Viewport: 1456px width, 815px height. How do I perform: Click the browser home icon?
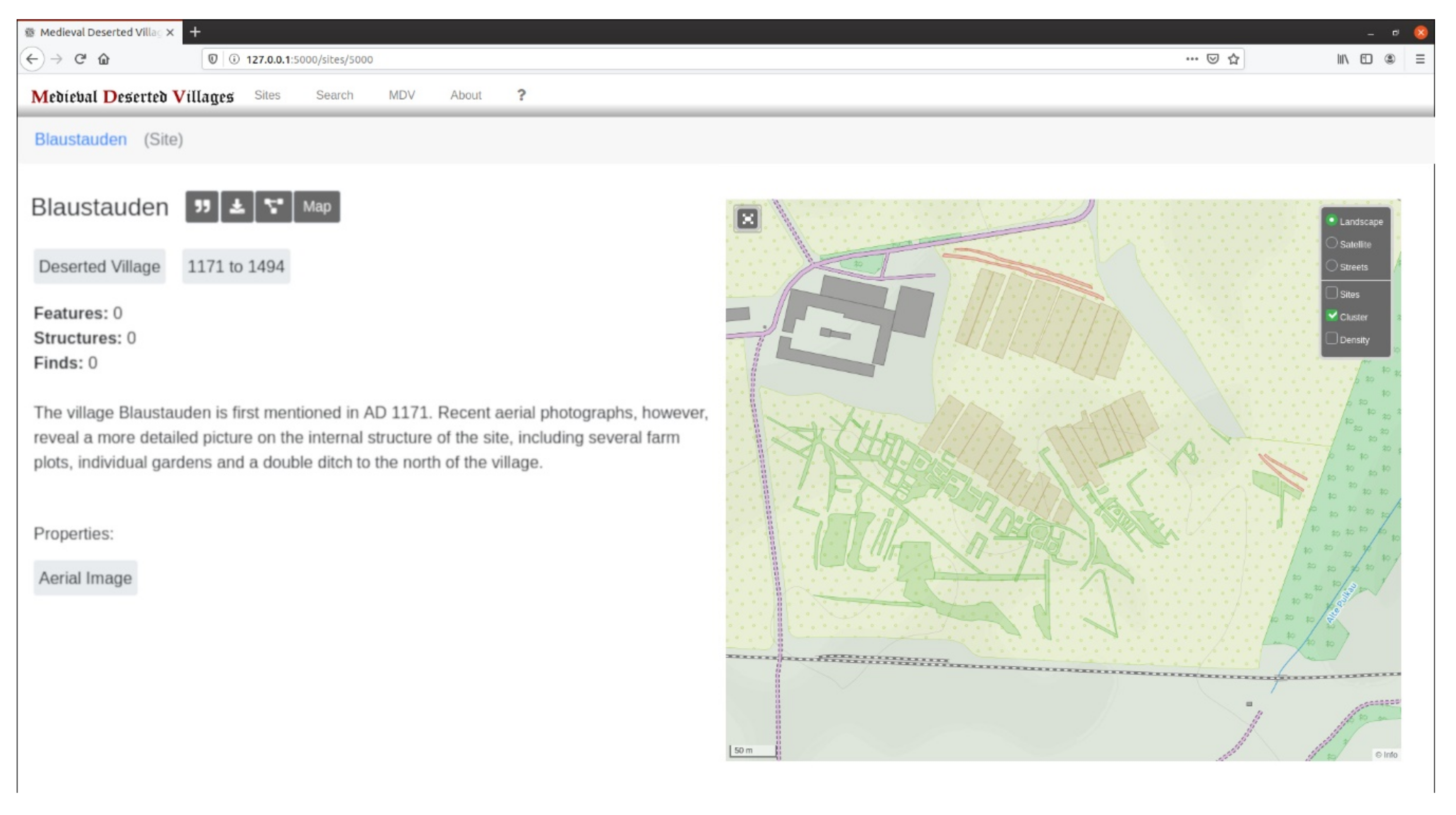point(104,59)
